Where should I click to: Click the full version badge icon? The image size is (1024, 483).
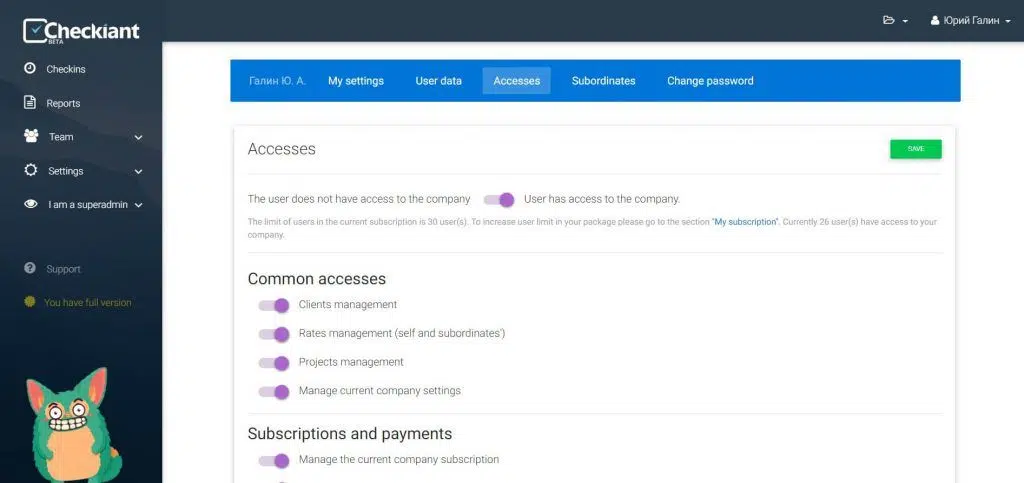tap(30, 302)
